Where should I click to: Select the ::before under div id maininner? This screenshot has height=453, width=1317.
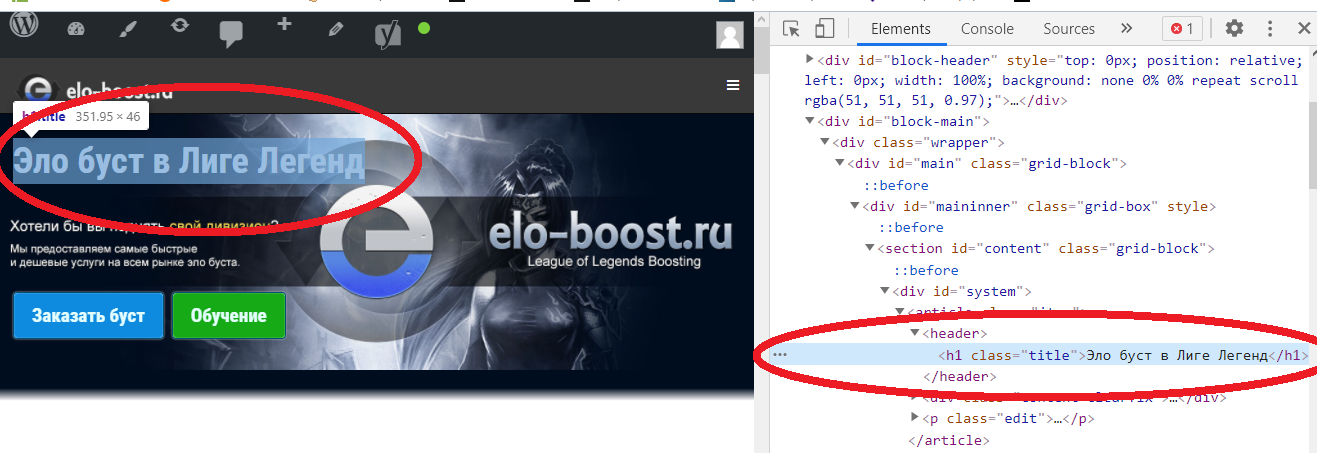tap(911, 227)
